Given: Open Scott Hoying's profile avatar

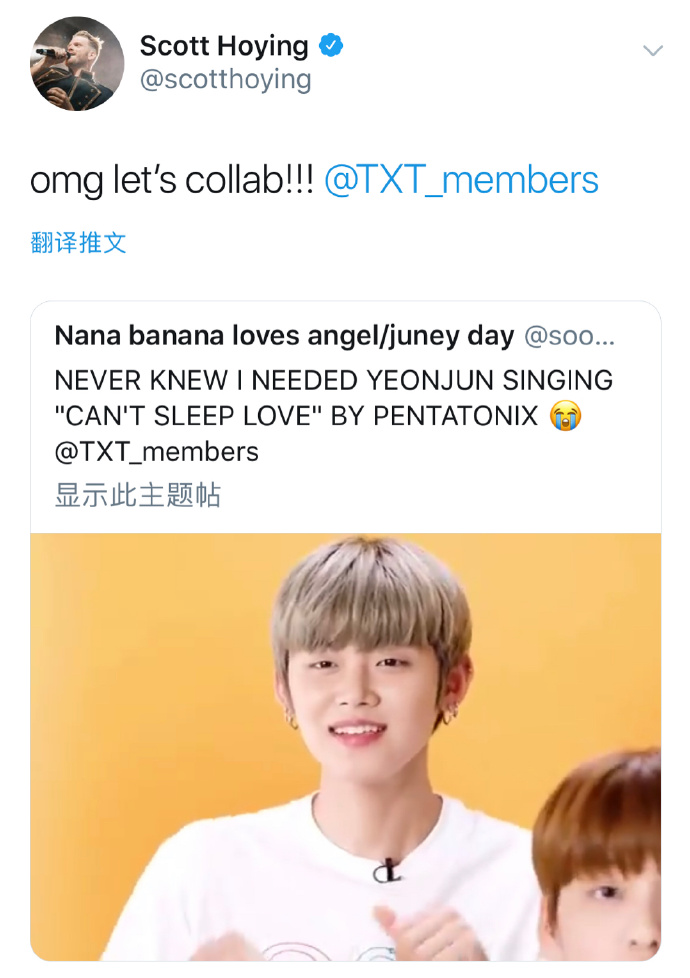Looking at the screenshot, I should 77,63.
